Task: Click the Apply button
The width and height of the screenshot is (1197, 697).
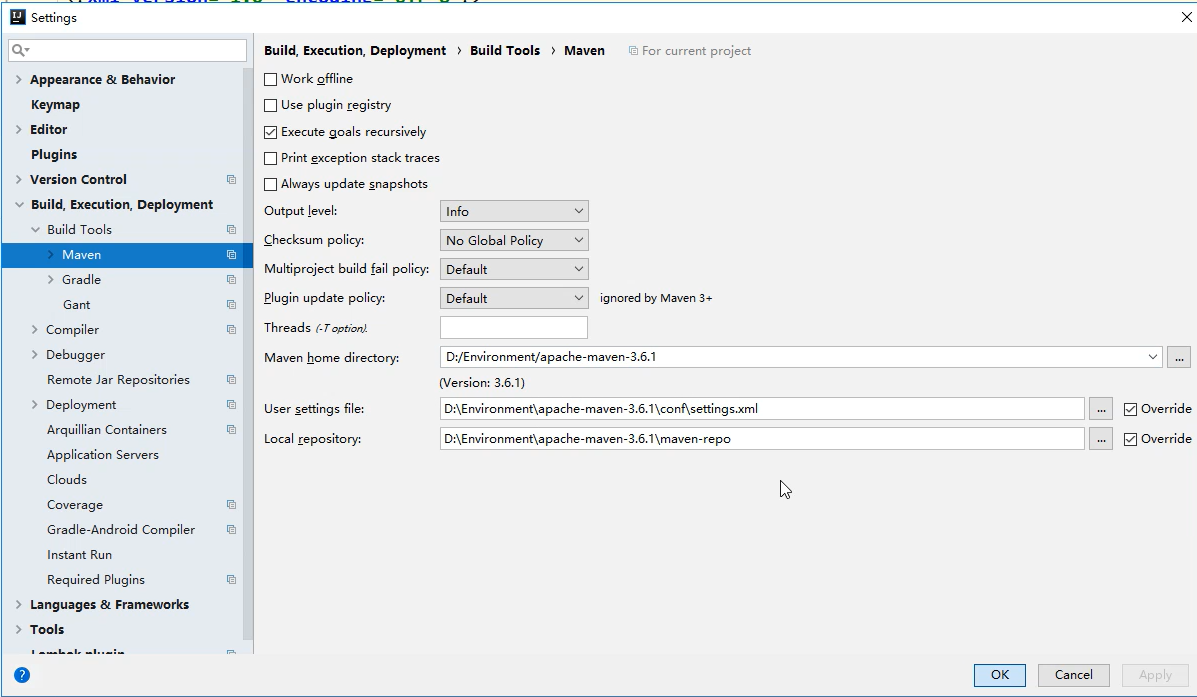Action: 1155,675
